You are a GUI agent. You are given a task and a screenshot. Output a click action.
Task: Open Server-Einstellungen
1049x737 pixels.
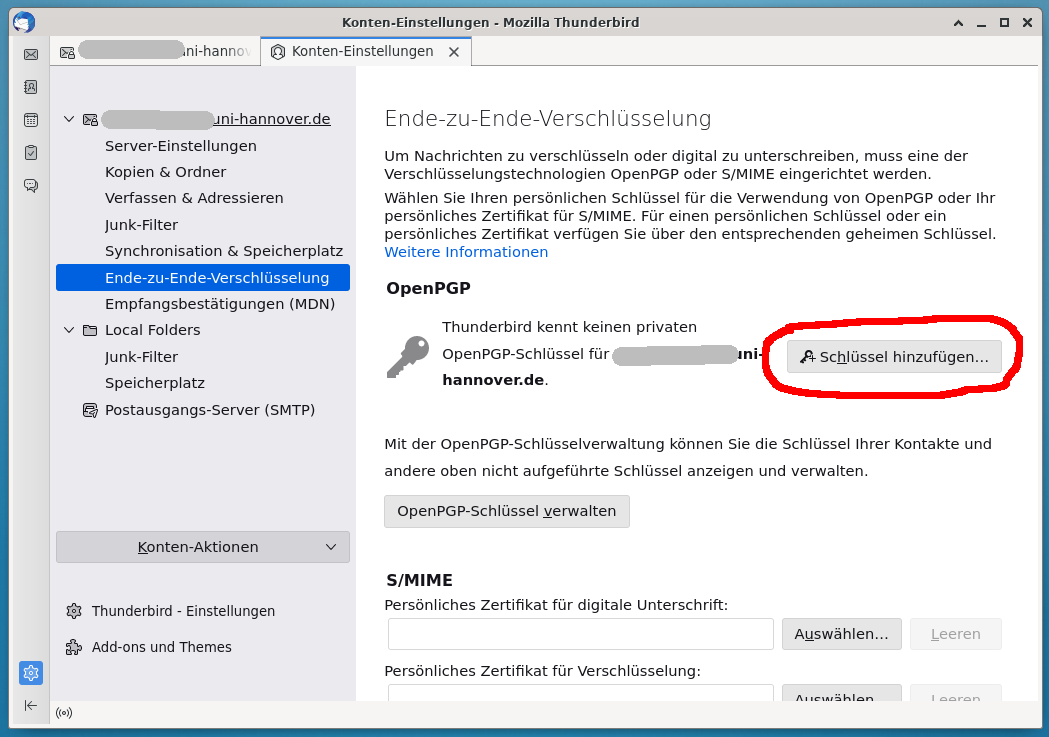pos(181,146)
